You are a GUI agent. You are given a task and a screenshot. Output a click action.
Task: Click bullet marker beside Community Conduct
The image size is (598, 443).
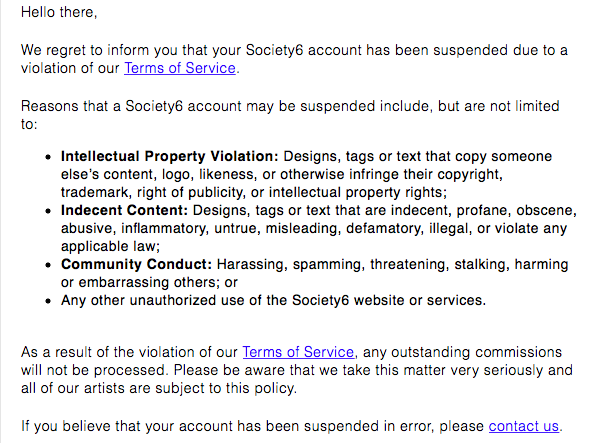click(48, 265)
